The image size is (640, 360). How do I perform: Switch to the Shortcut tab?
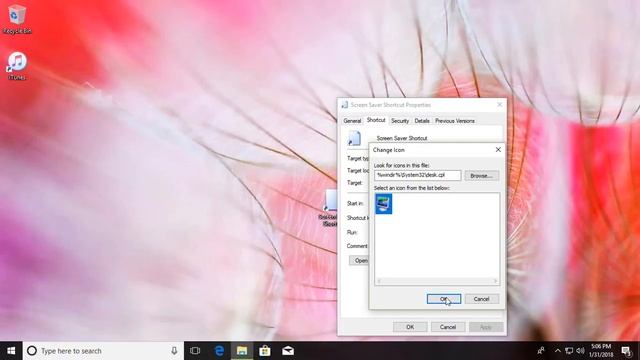click(x=376, y=120)
